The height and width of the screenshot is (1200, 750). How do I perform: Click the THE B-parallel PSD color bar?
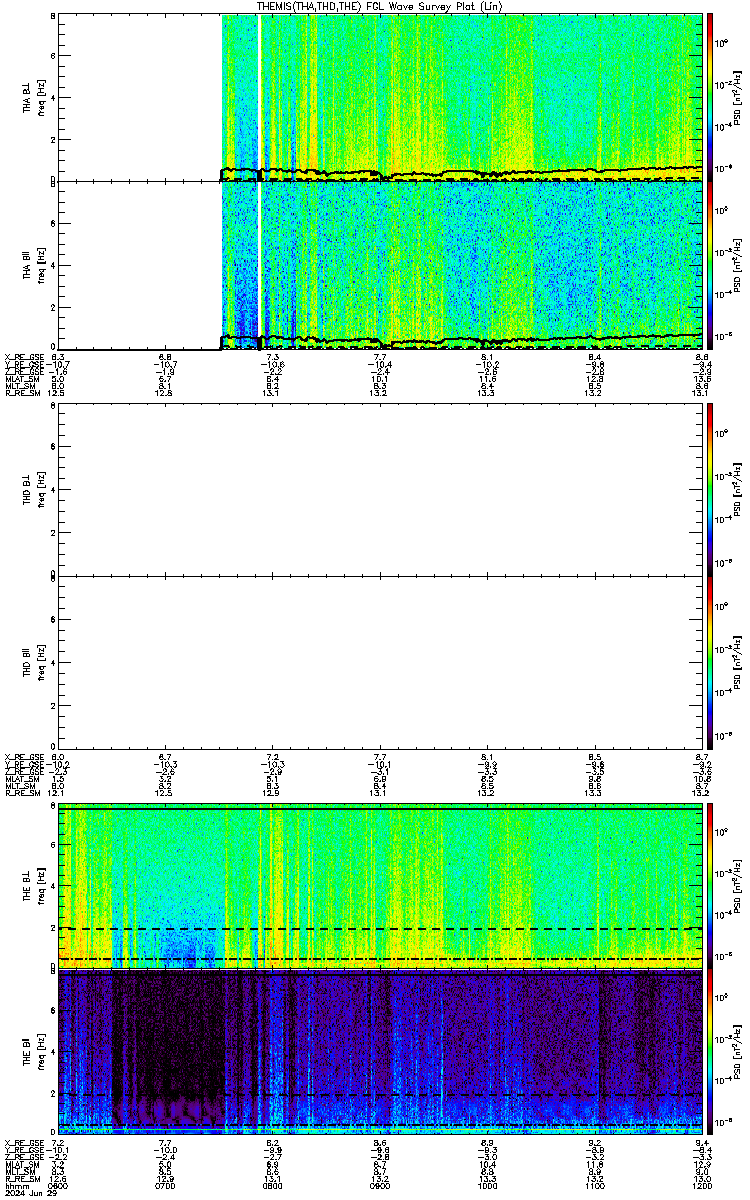coord(711,1052)
